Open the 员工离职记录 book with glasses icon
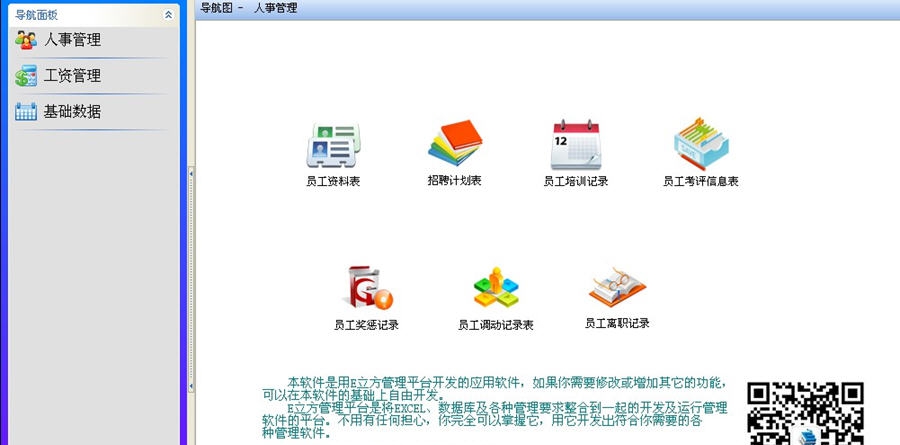 [617, 287]
